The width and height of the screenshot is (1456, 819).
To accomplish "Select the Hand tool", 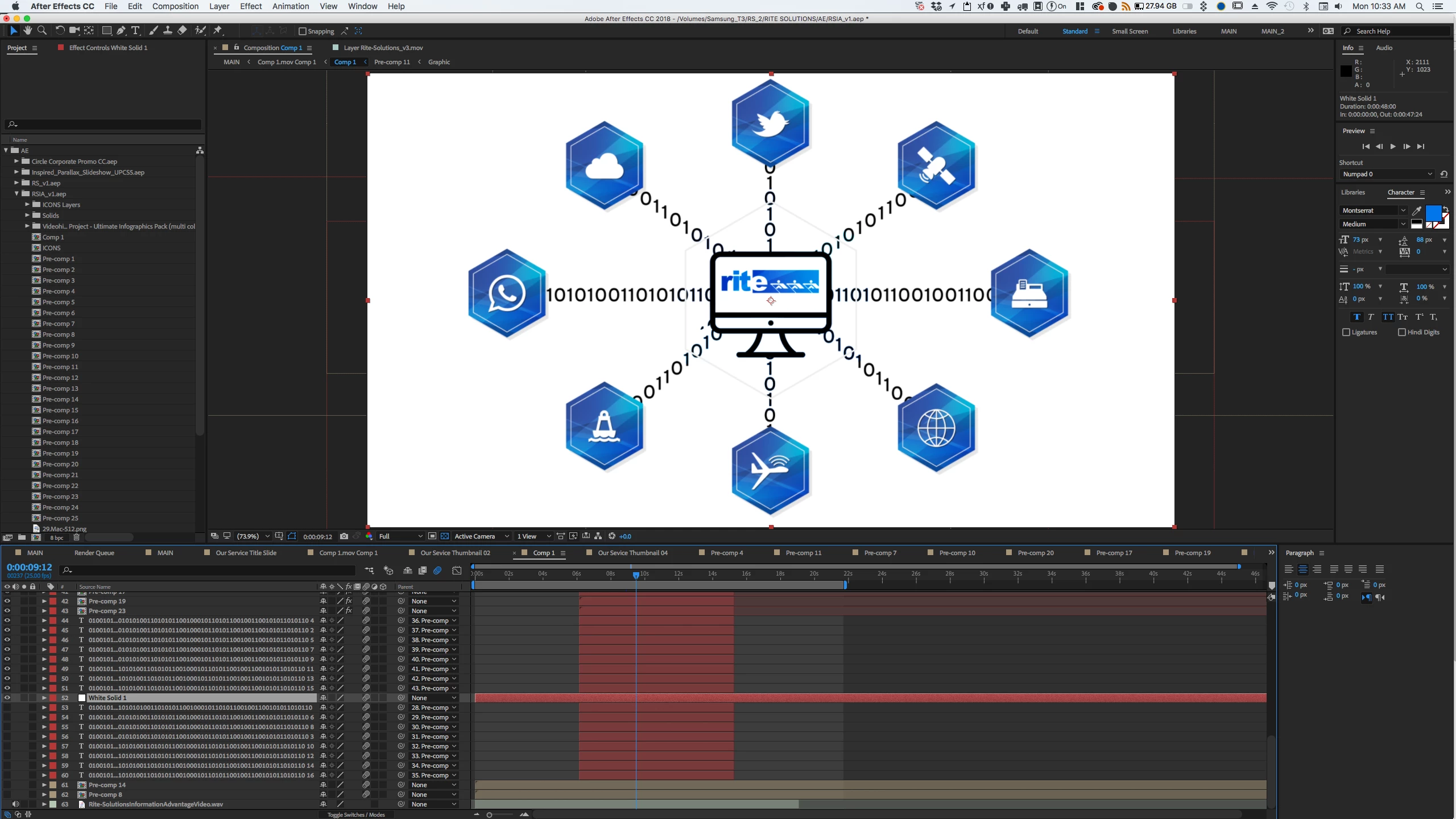I will (27, 31).
